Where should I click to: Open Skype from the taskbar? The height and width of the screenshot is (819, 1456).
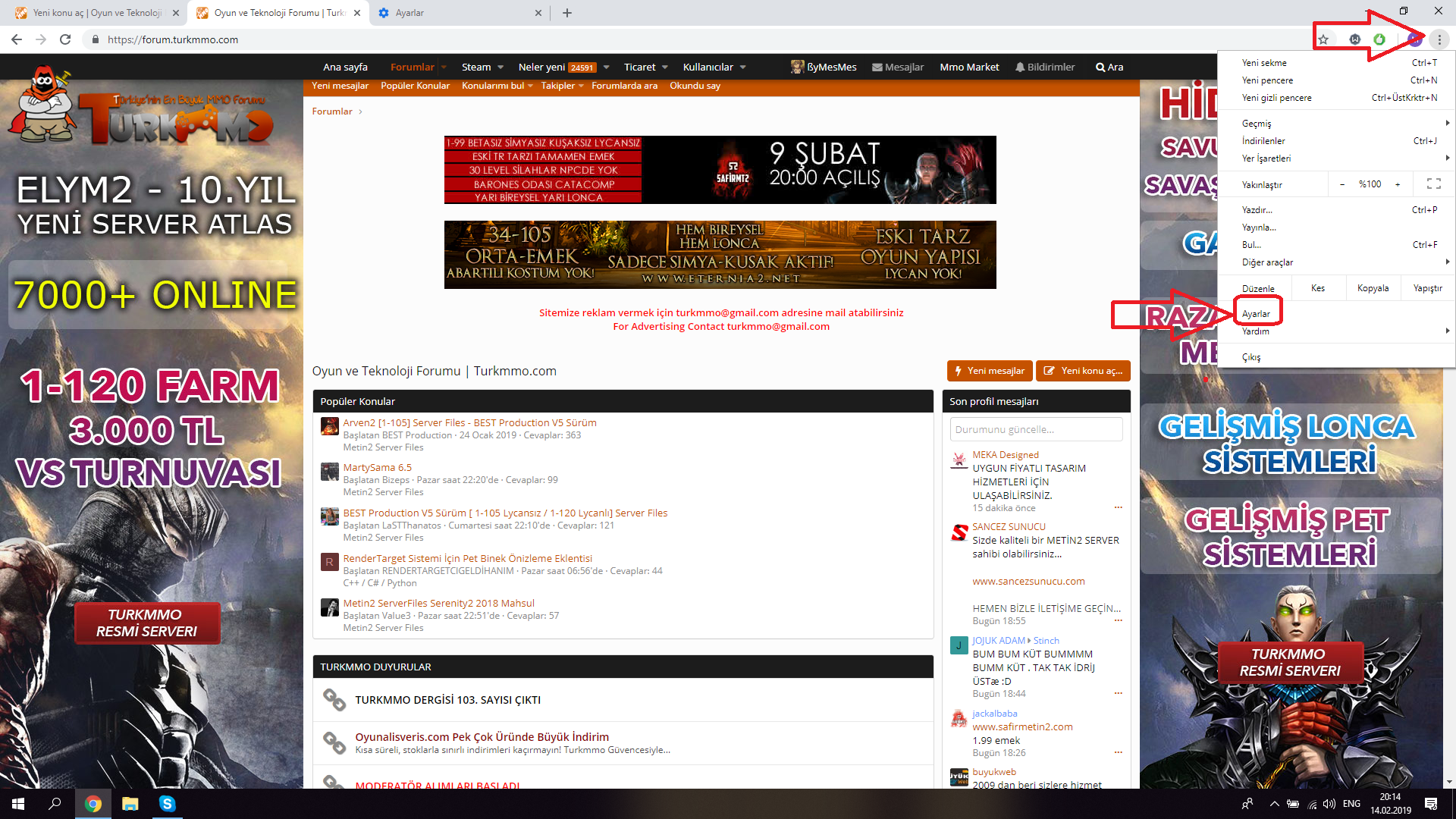168,804
